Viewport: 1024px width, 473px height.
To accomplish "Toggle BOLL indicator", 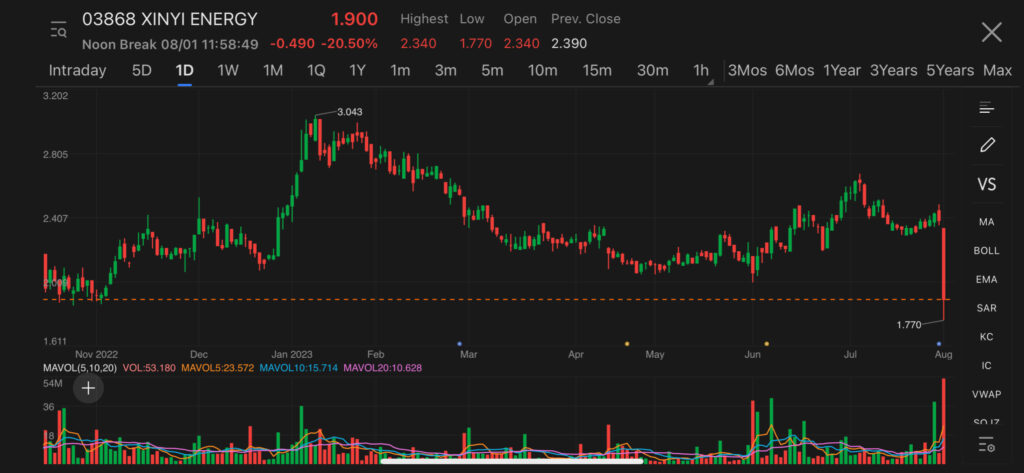I will coord(986,251).
